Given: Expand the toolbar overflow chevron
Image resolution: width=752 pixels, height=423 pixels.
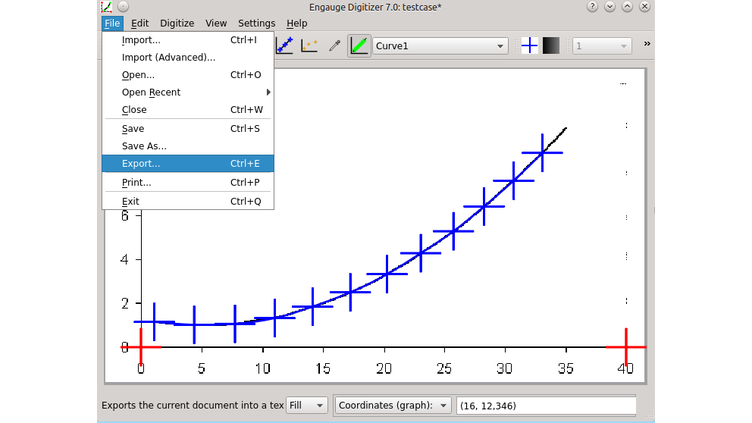Looking at the screenshot, I should click(x=646, y=45).
